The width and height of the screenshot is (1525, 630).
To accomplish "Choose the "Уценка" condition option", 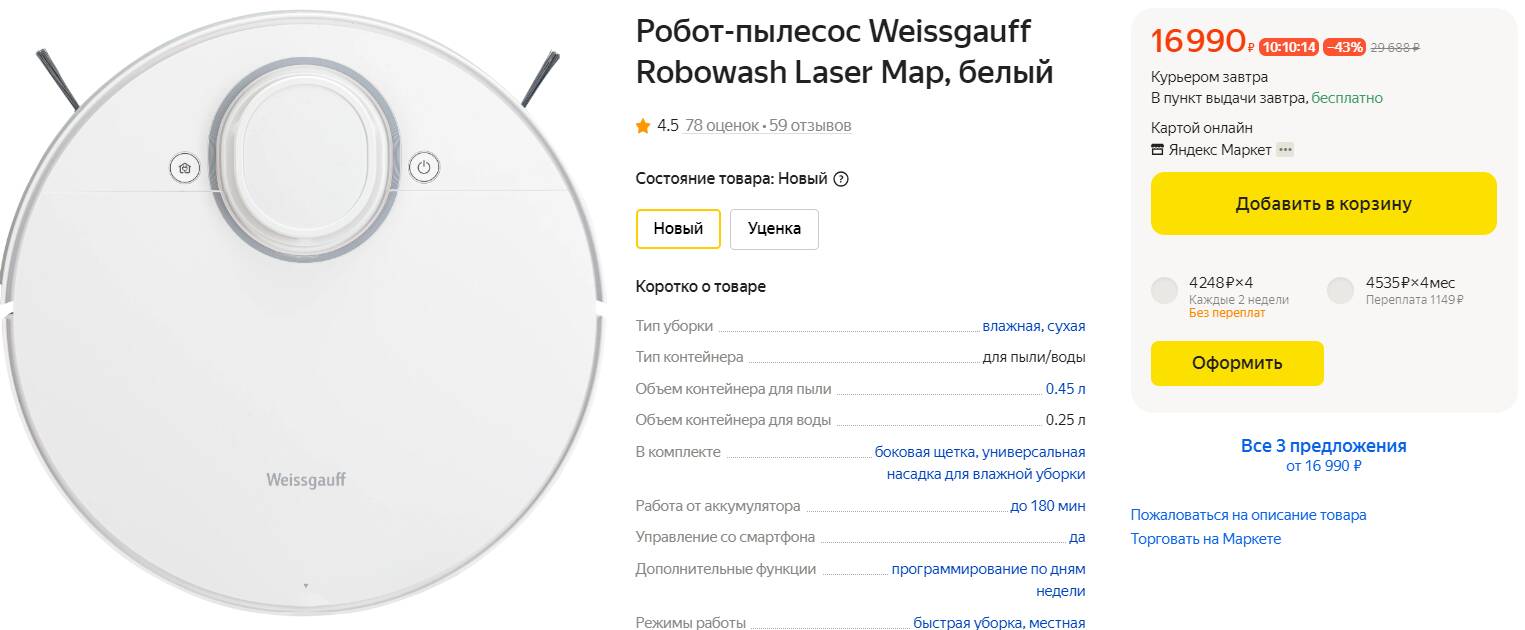I will (x=774, y=229).
